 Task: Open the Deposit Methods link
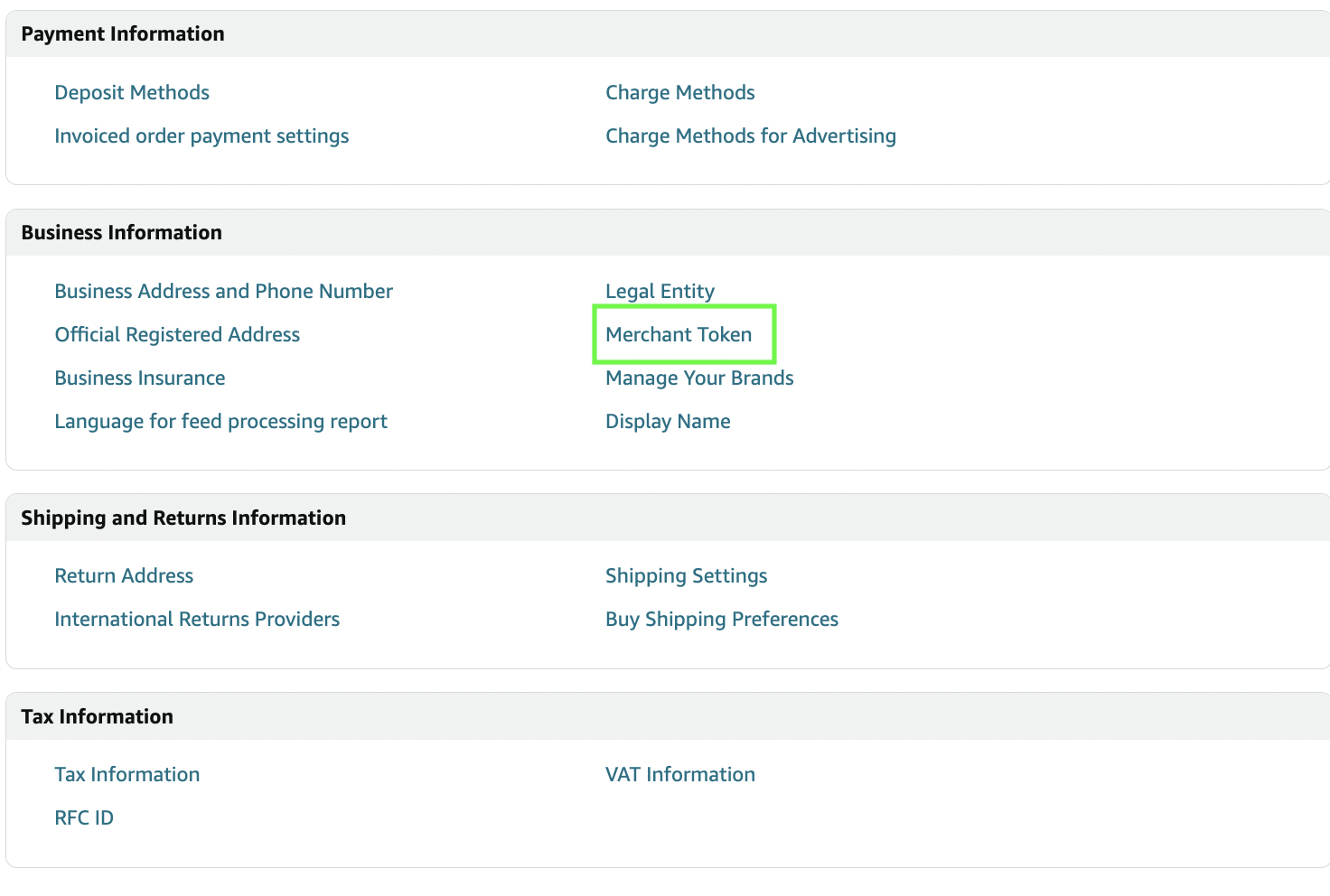pos(132,92)
